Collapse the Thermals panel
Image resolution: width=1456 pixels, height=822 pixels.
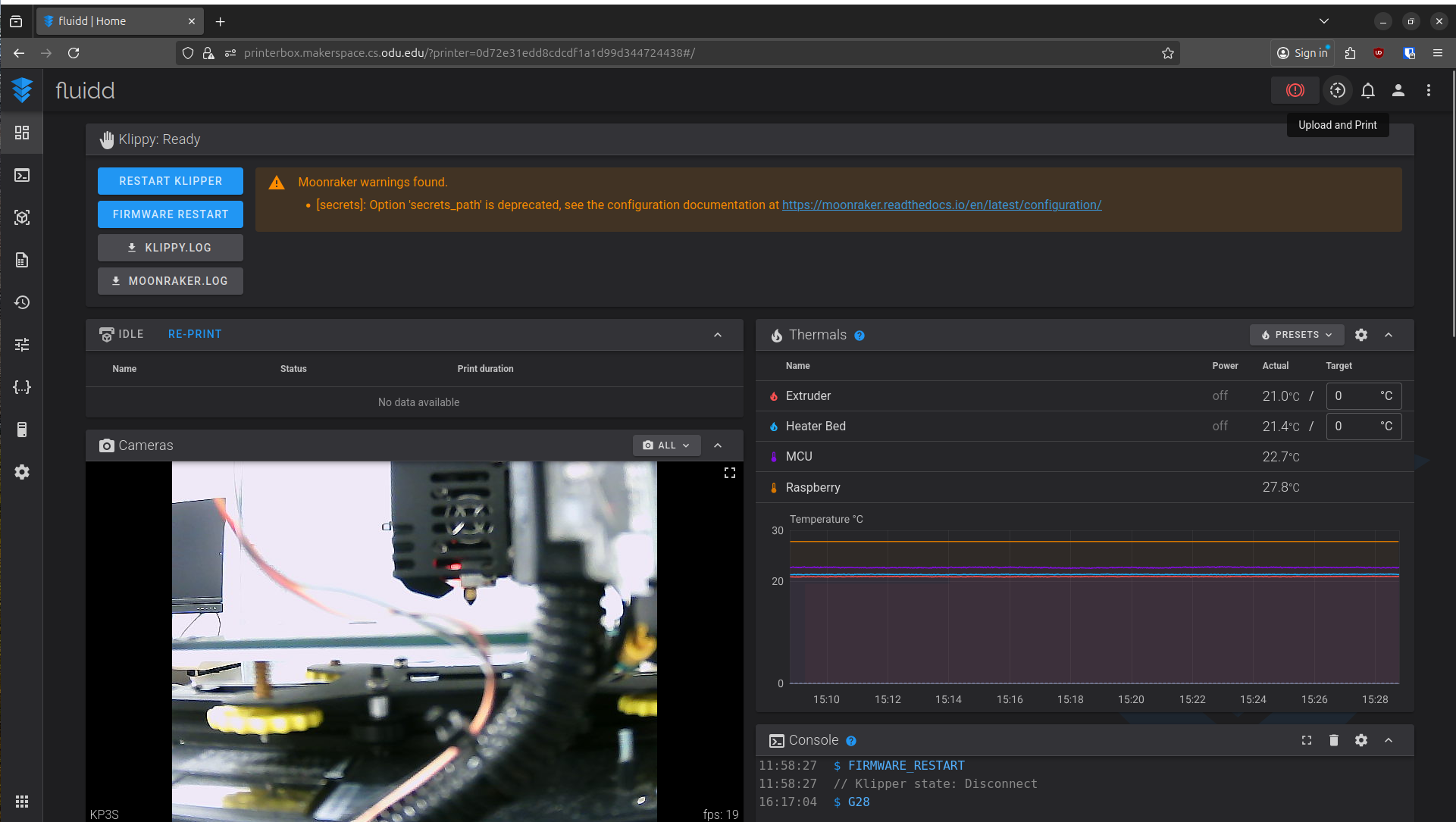1389,335
